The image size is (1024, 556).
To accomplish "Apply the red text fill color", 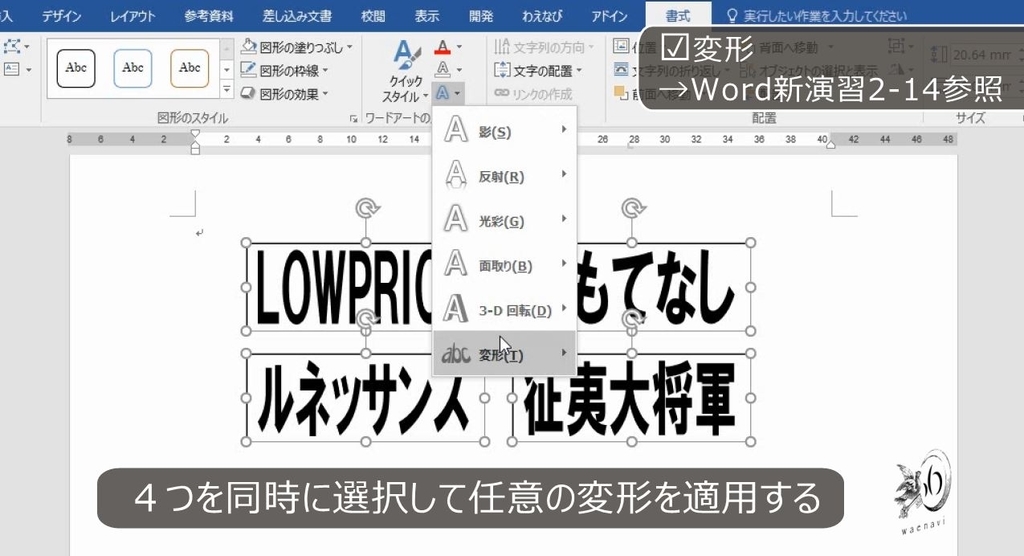I will [443, 47].
